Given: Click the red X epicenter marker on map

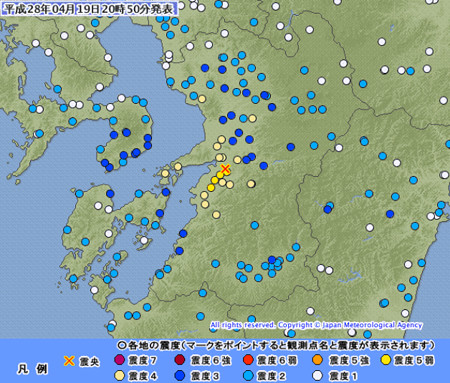Looking at the screenshot, I should pos(226,168).
